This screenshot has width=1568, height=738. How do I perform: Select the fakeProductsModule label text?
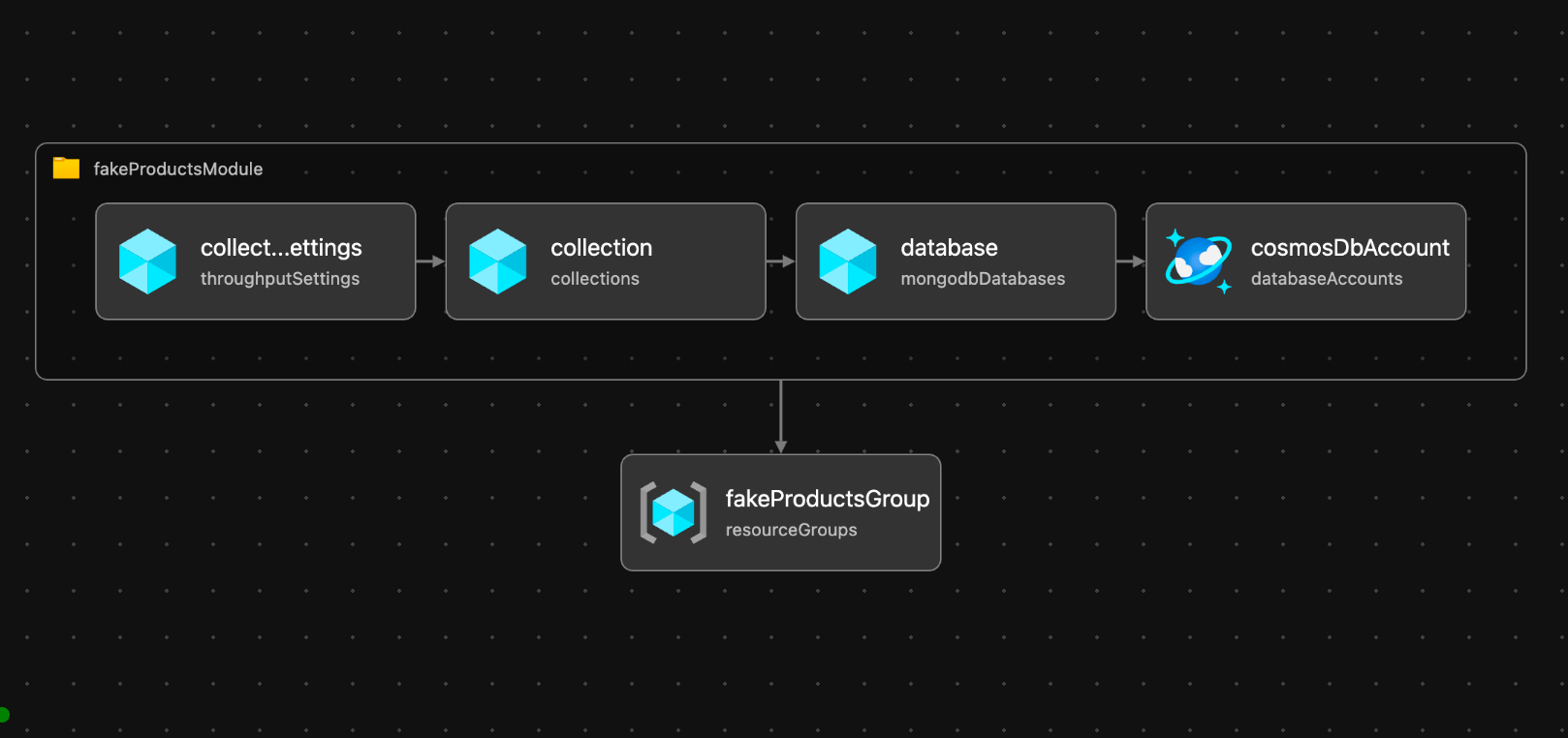(178, 169)
